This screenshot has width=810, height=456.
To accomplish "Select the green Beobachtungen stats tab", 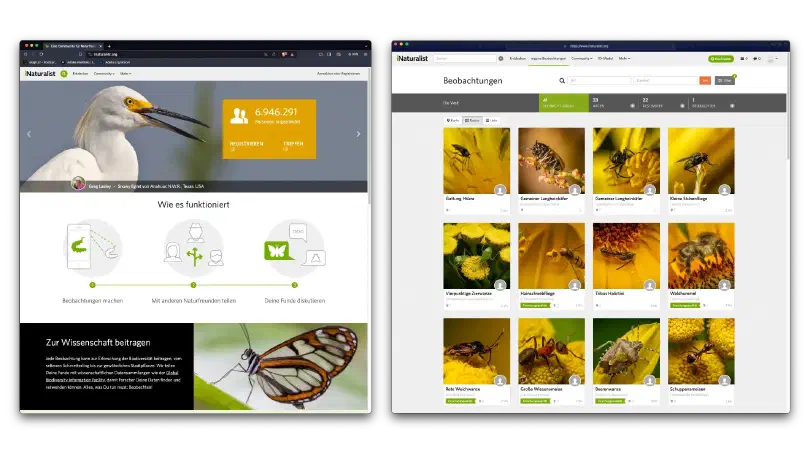I will (563, 103).
